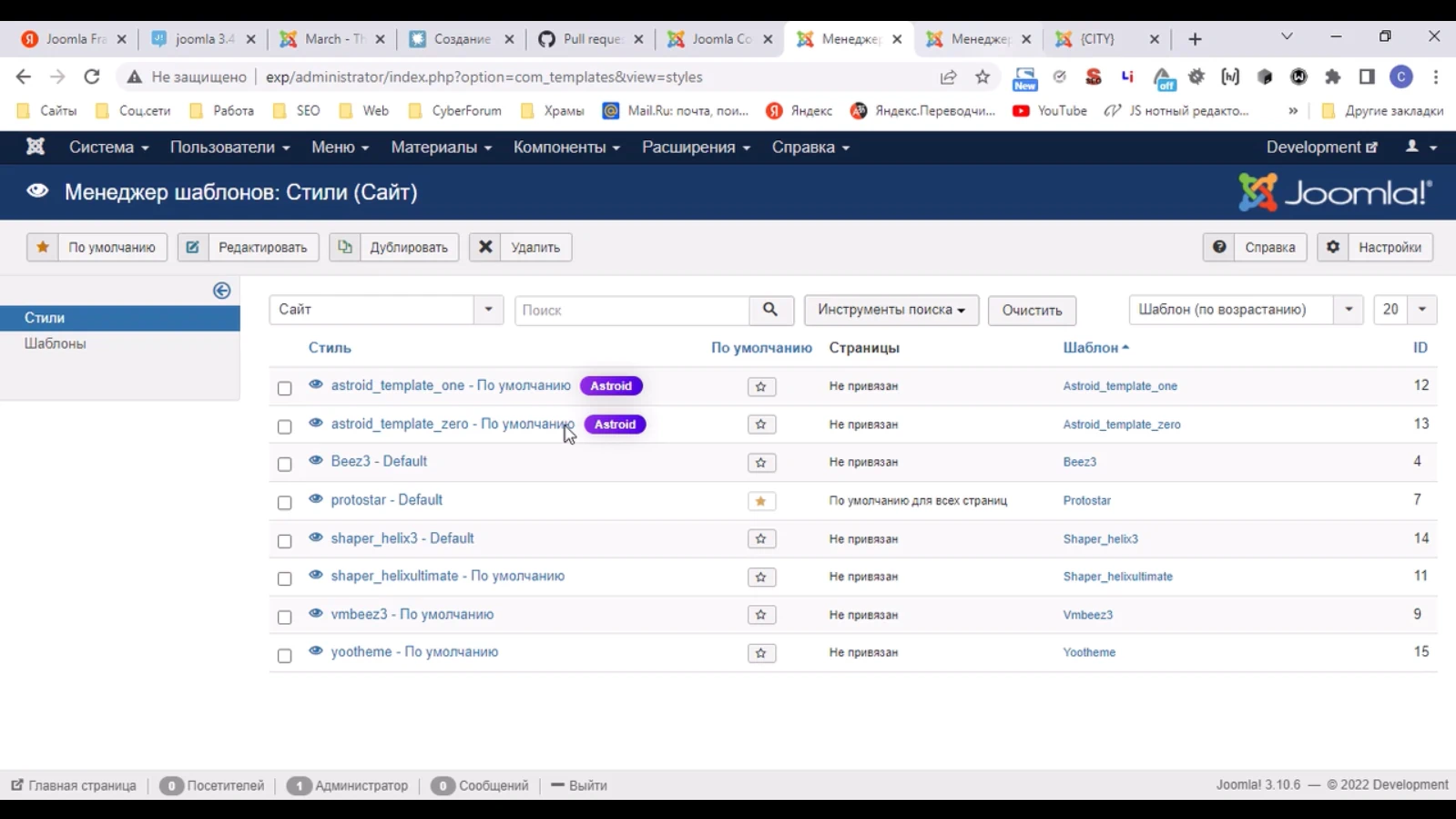Image resolution: width=1456 pixels, height=819 pixels.
Task: Click the search magnifier button
Action: point(770,310)
